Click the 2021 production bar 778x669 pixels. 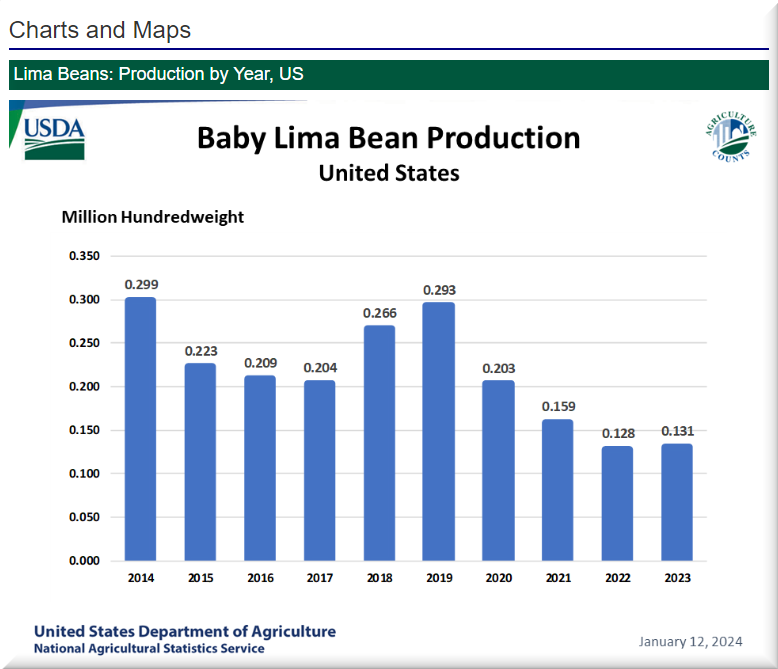coord(558,490)
